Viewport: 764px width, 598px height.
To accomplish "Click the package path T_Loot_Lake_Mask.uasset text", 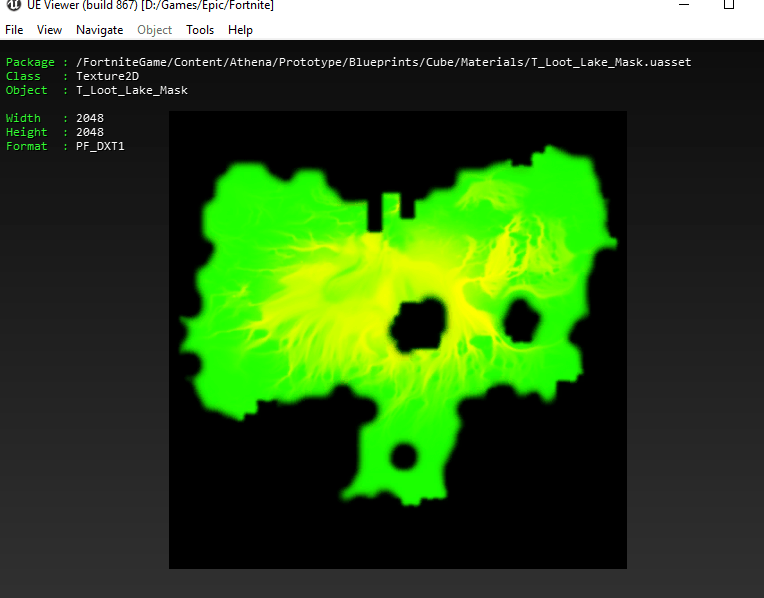I will pos(383,62).
